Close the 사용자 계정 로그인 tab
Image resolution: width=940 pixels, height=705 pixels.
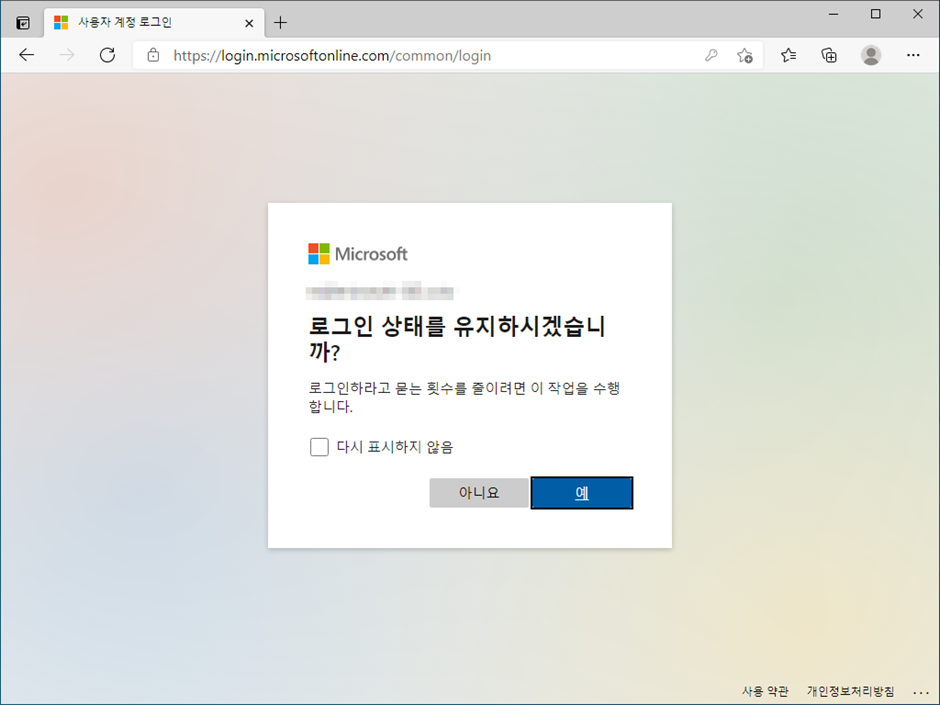(x=249, y=23)
